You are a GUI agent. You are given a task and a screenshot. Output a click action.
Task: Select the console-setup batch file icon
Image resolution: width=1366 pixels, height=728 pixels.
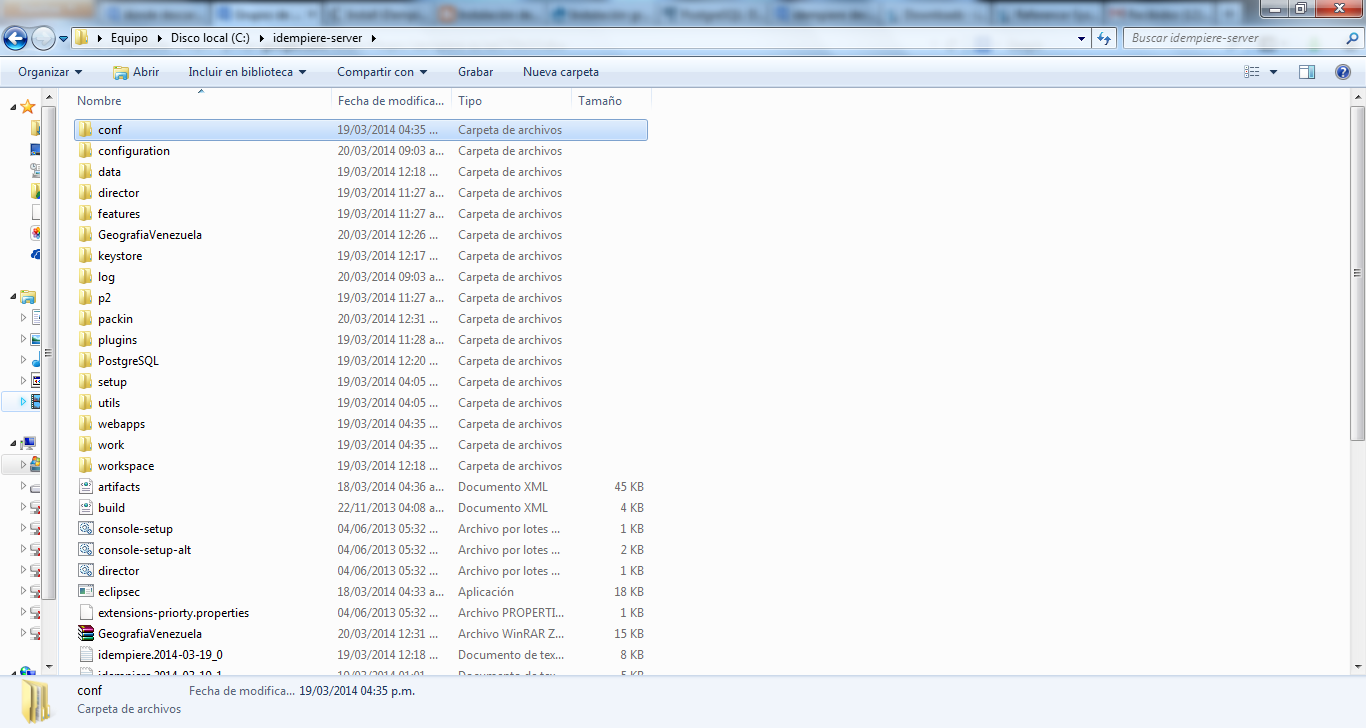coord(86,529)
